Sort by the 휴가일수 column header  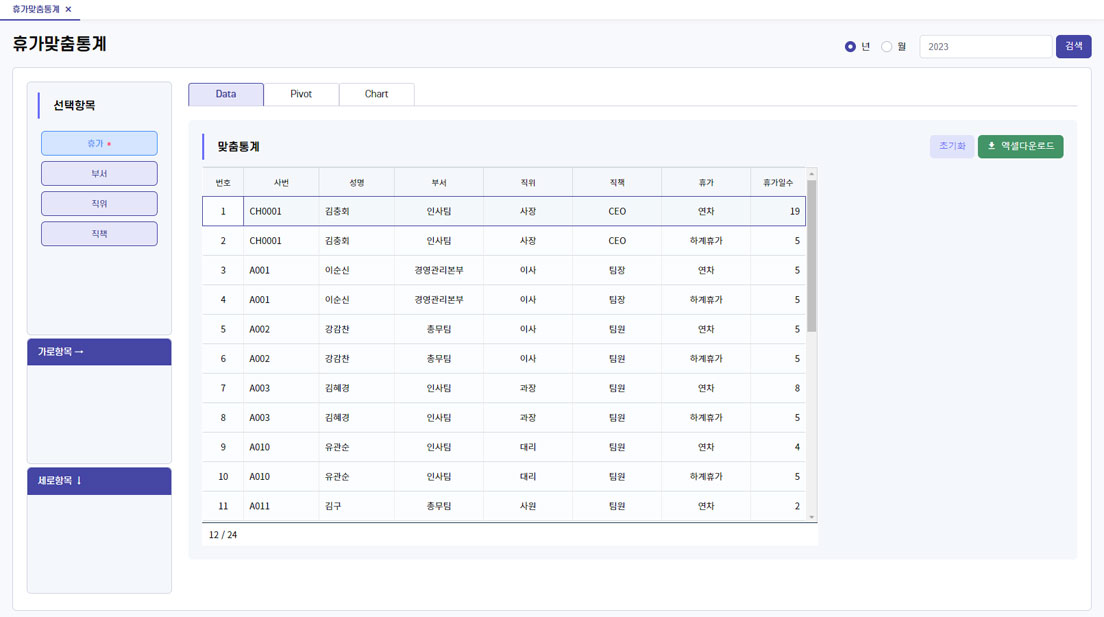778,182
